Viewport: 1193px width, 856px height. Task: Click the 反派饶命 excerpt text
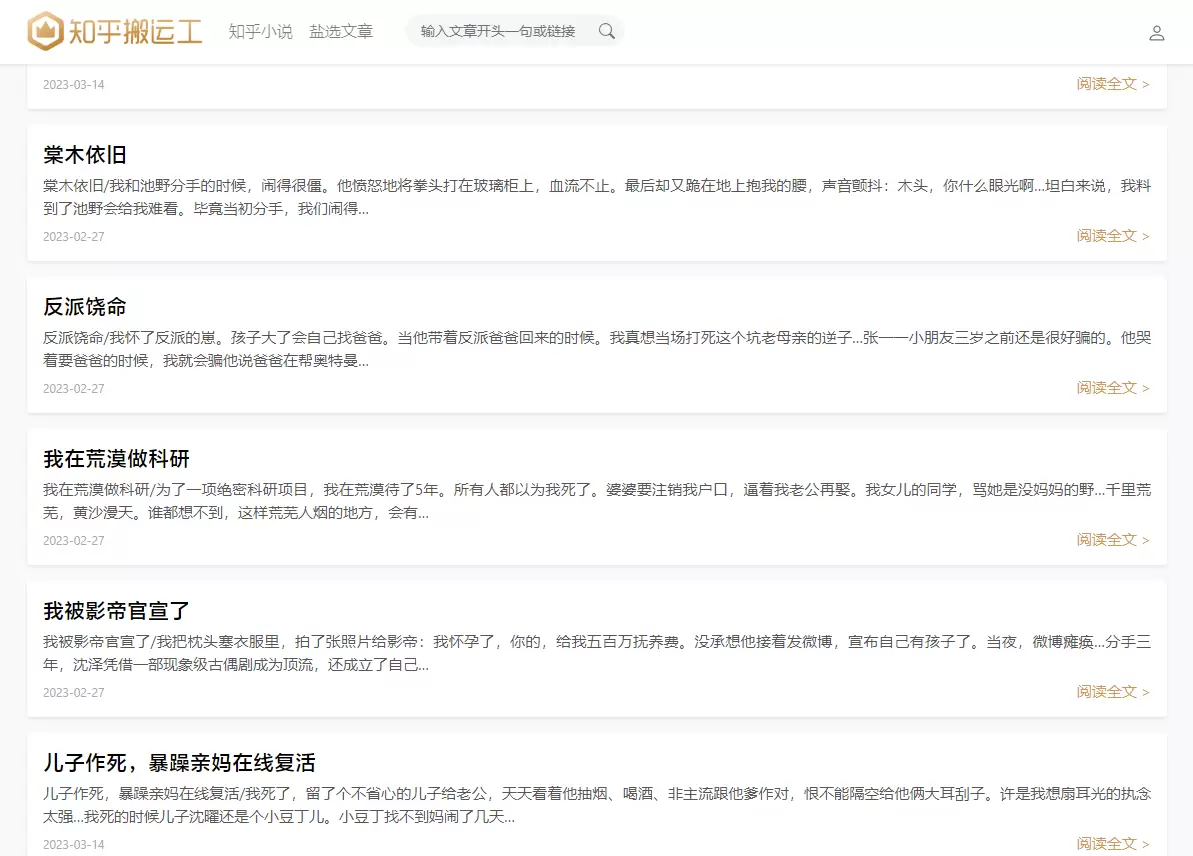(x=596, y=349)
